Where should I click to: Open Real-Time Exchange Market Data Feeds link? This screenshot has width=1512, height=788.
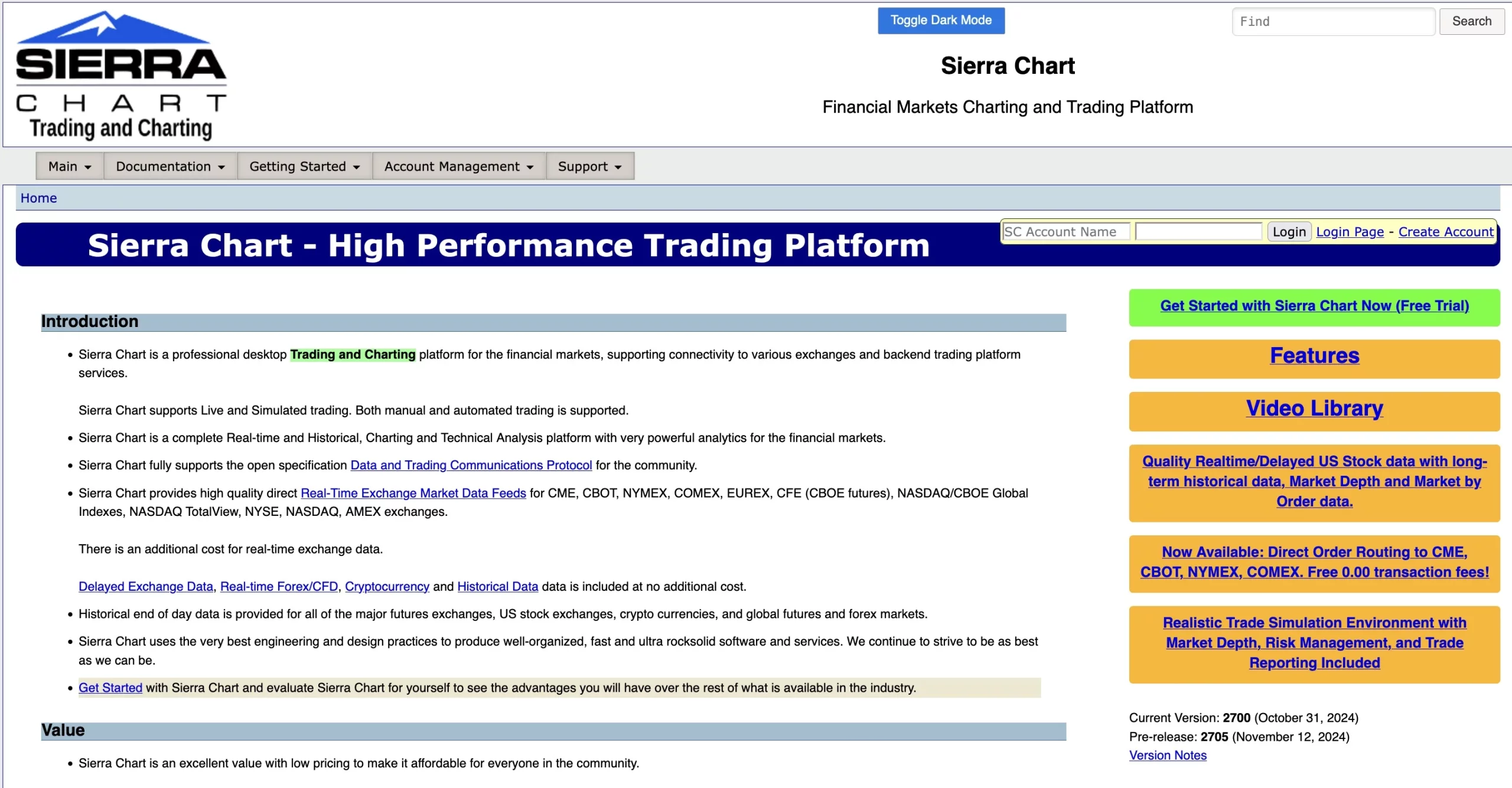click(413, 493)
